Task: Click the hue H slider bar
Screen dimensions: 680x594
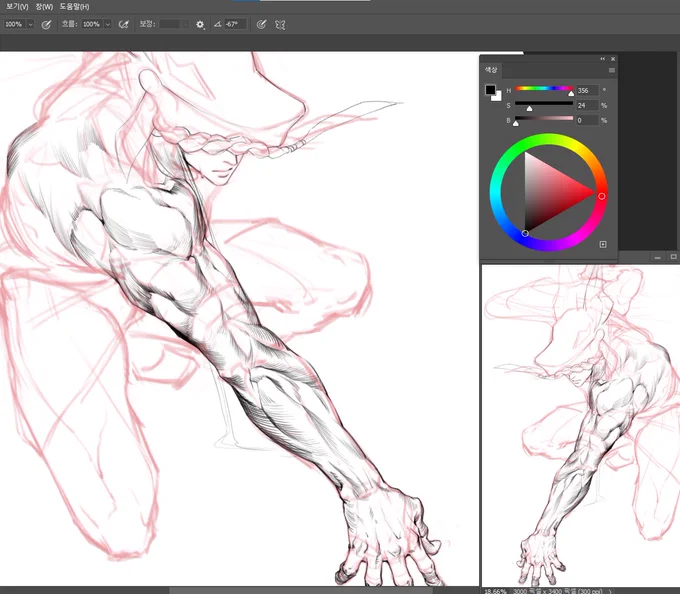Action: pos(544,88)
